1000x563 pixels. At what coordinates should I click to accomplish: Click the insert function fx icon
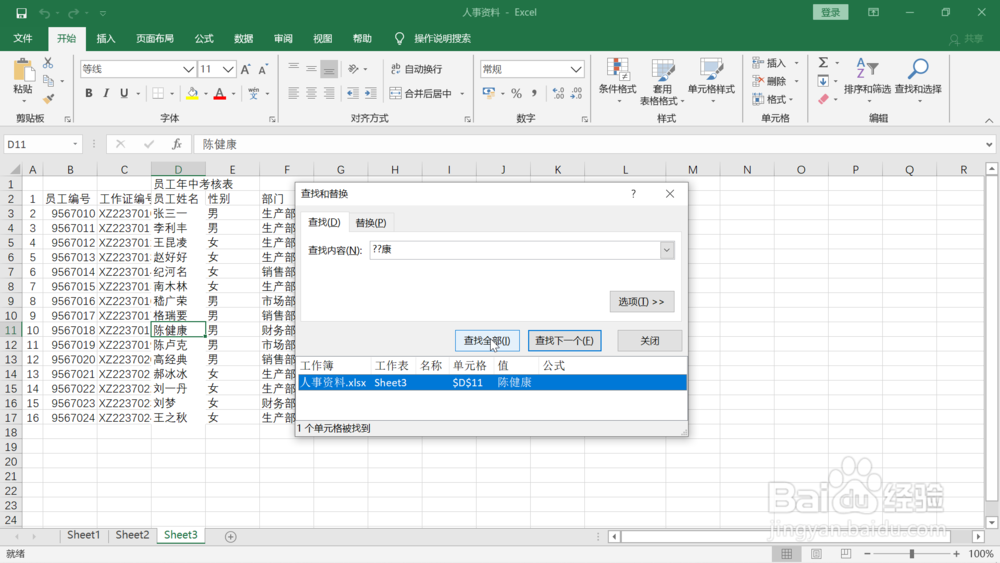177,144
